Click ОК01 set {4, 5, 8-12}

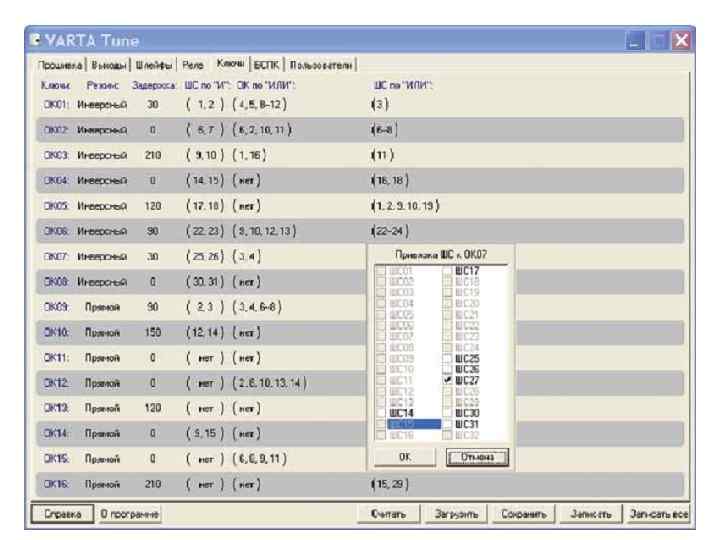(x=259, y=105)
